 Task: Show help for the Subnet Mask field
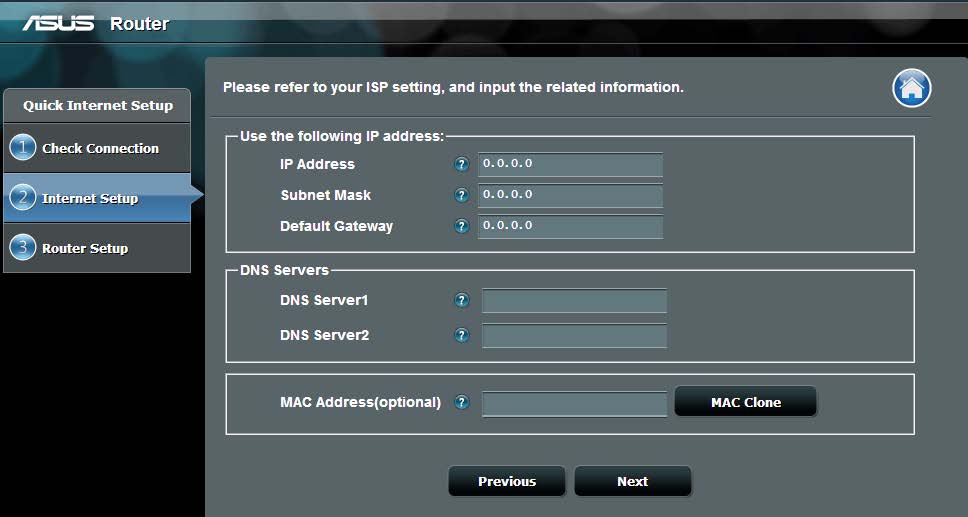click(x=461, y=195)
